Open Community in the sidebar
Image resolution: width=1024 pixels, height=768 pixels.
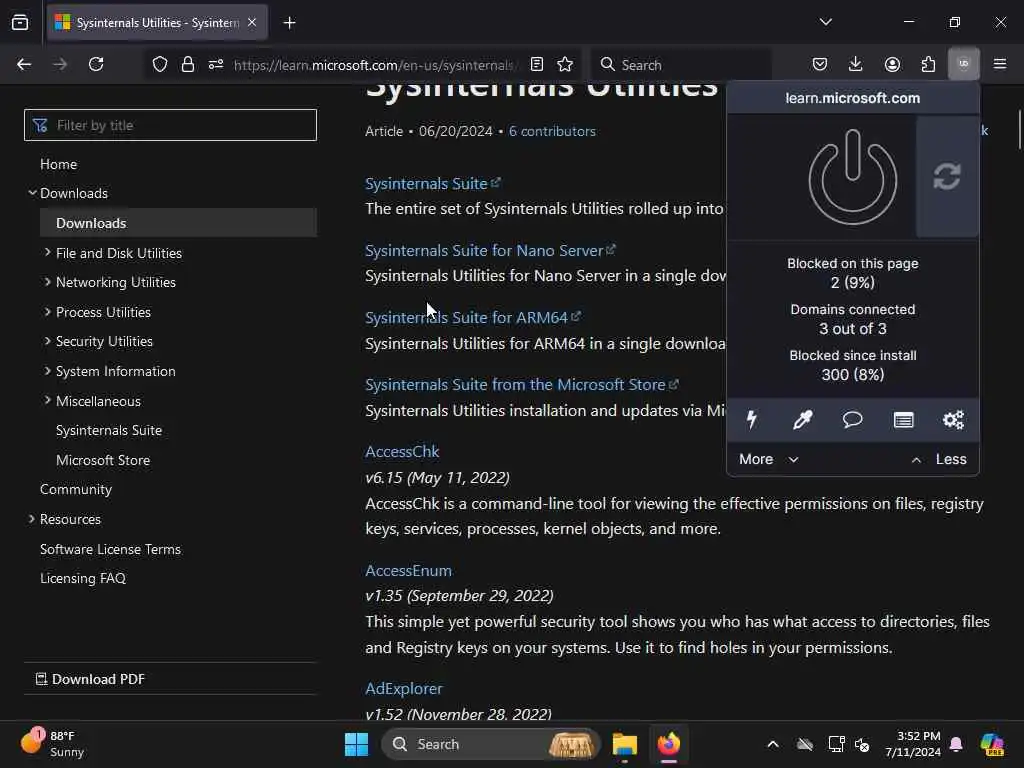76,489
